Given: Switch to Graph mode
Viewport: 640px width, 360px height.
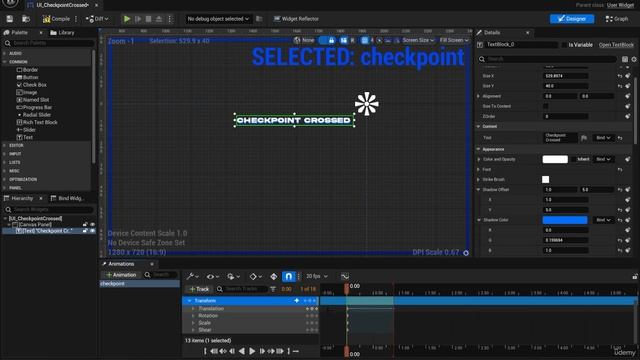Looking at the screenshot, I should click(617, 19).
